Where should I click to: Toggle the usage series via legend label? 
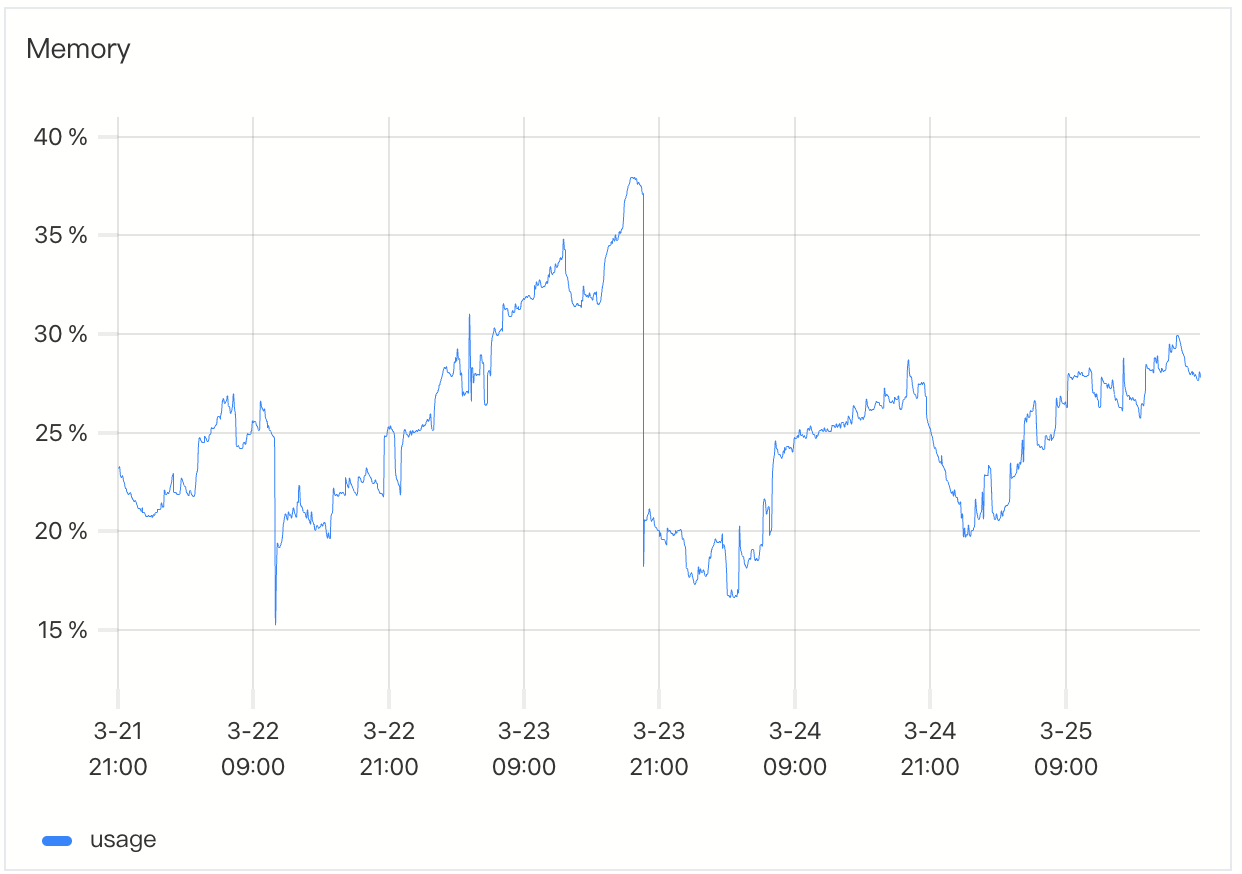click(123, 840)
